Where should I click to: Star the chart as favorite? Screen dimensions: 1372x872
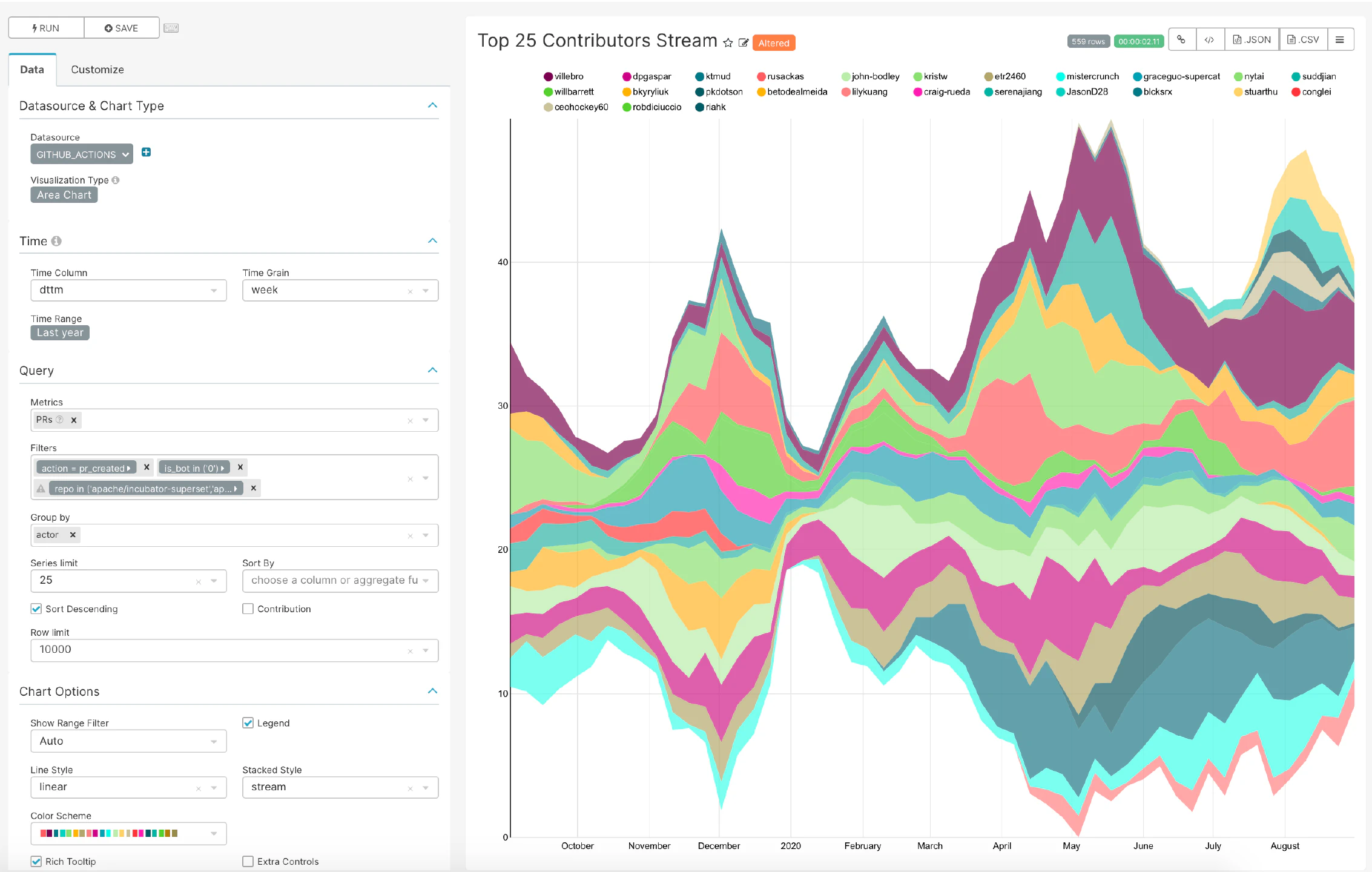728,42
